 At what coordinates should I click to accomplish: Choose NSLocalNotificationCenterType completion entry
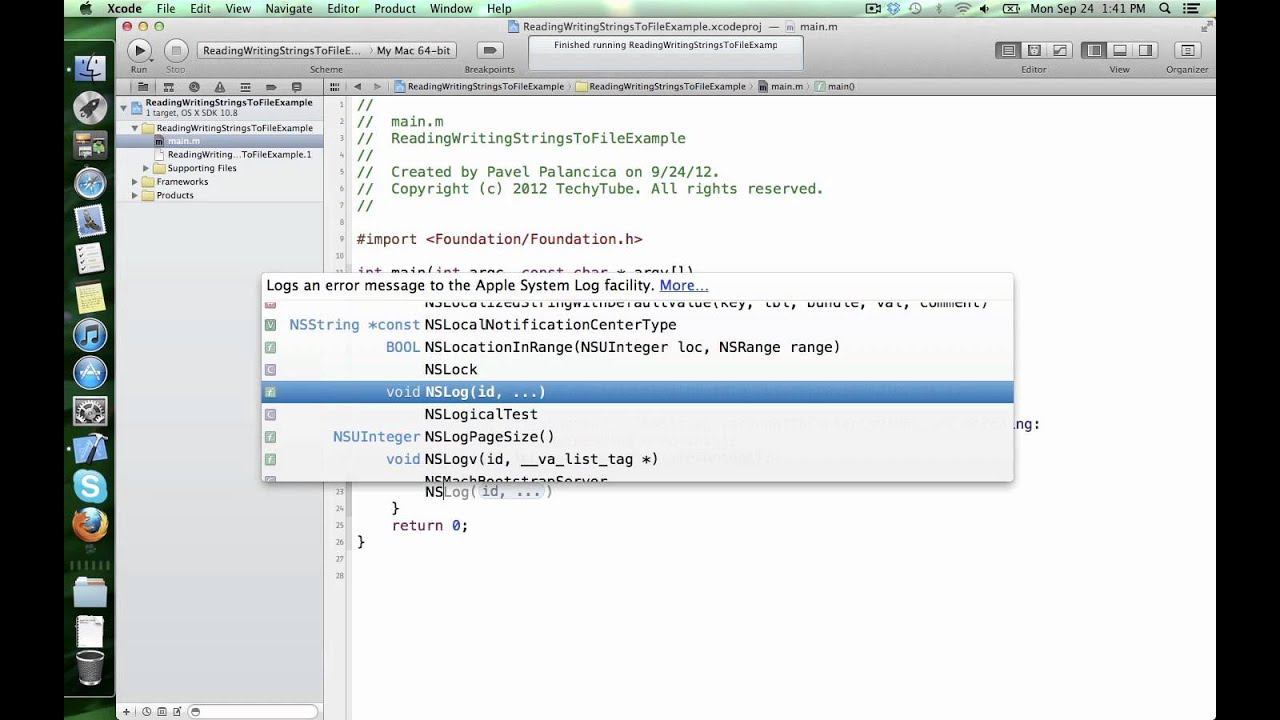tap(637, 325)
